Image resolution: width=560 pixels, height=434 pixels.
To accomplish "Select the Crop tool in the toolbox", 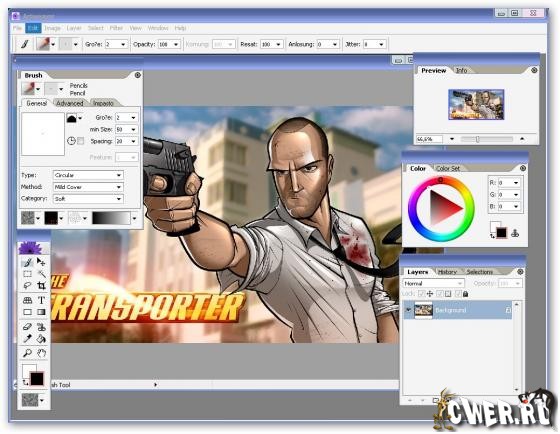I will (x=41, y=285).
